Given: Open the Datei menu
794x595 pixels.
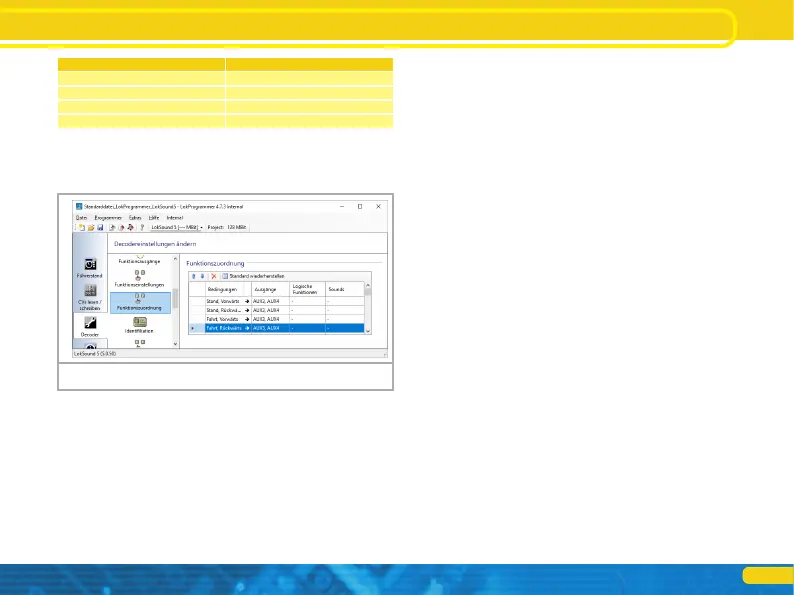Looking at the screenshot, I should [81, 216].
